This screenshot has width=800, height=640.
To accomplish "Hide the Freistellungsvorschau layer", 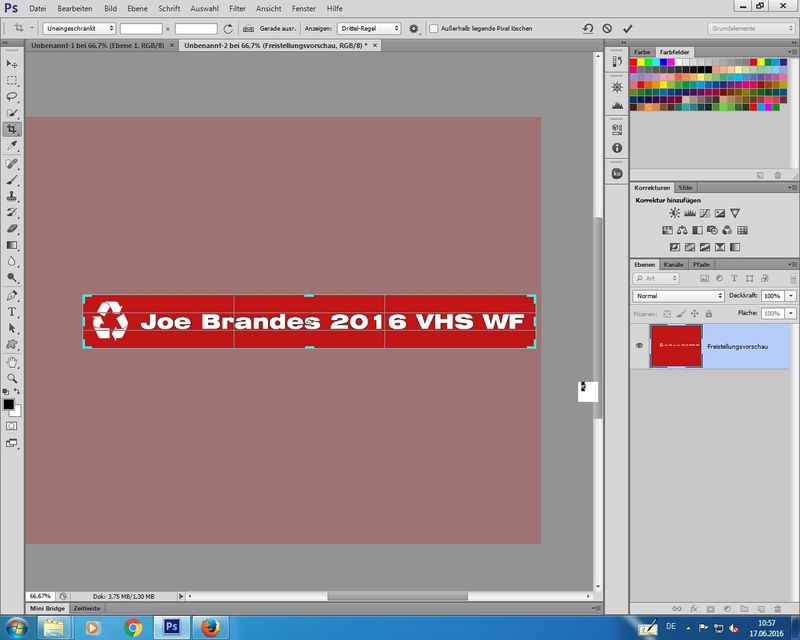I will [x=639, y=345].
